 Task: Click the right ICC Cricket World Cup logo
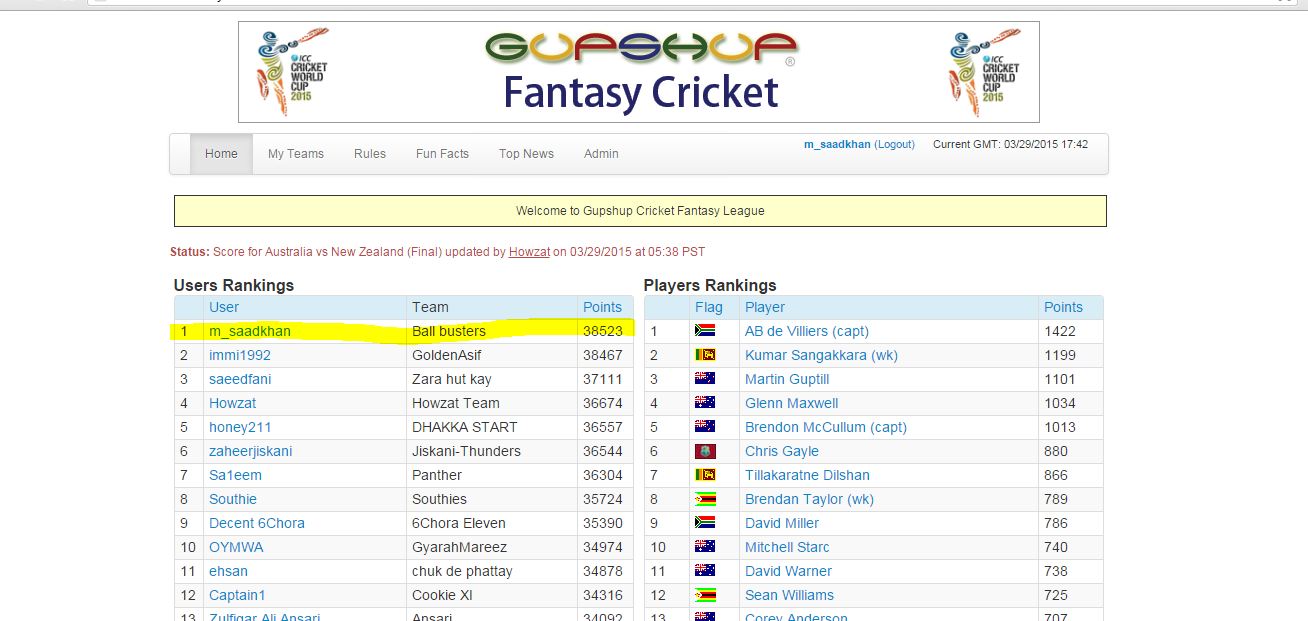[984, 72]
